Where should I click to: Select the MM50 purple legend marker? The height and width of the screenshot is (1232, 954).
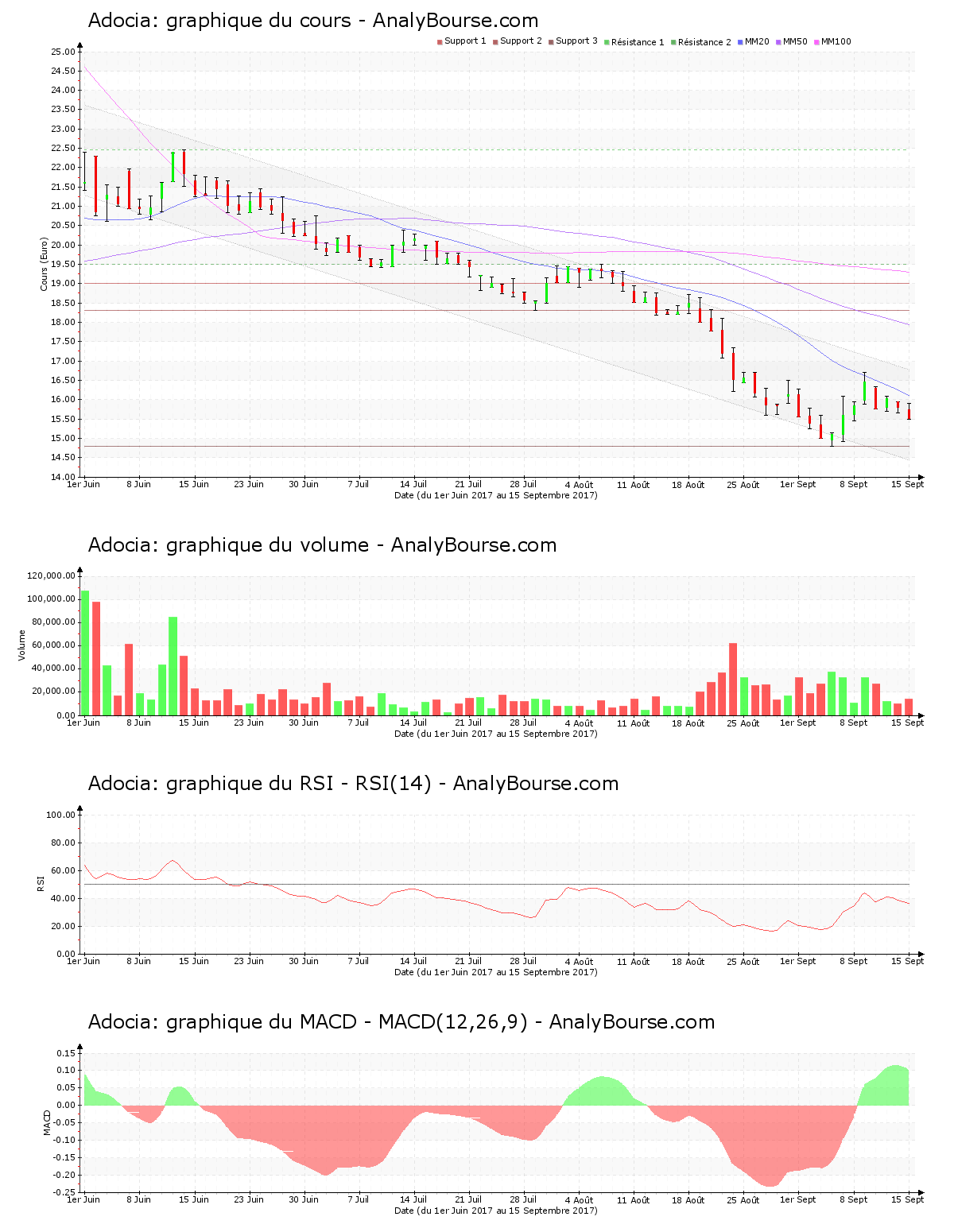click(778, 41)
